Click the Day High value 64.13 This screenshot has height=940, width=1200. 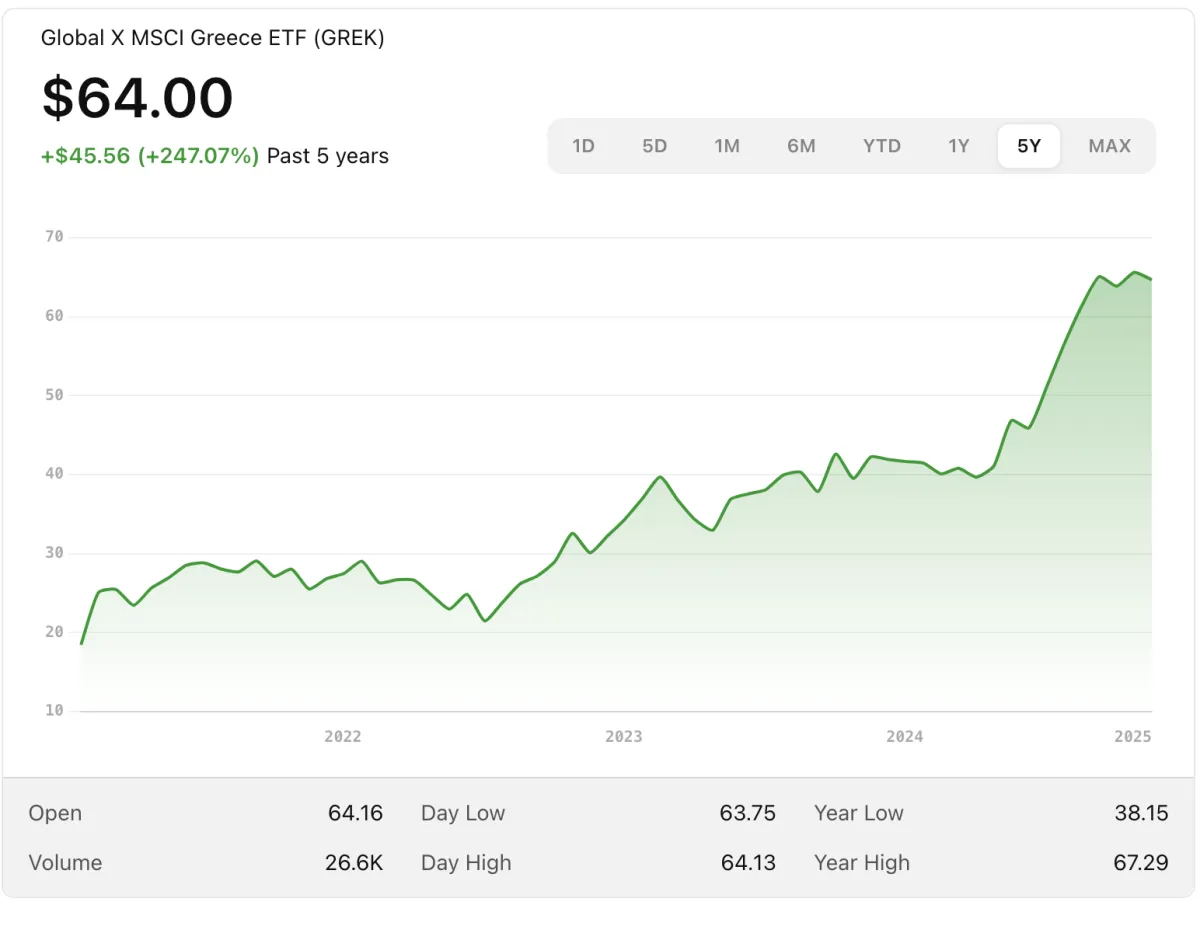(748, 863)
